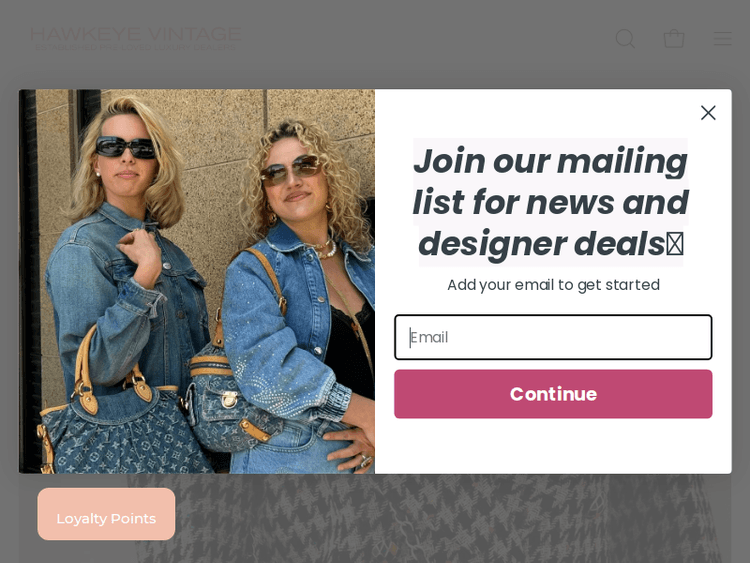Open the search magnifier in header
This screenshot has height=563, width=750.
(x=625, y=39)
